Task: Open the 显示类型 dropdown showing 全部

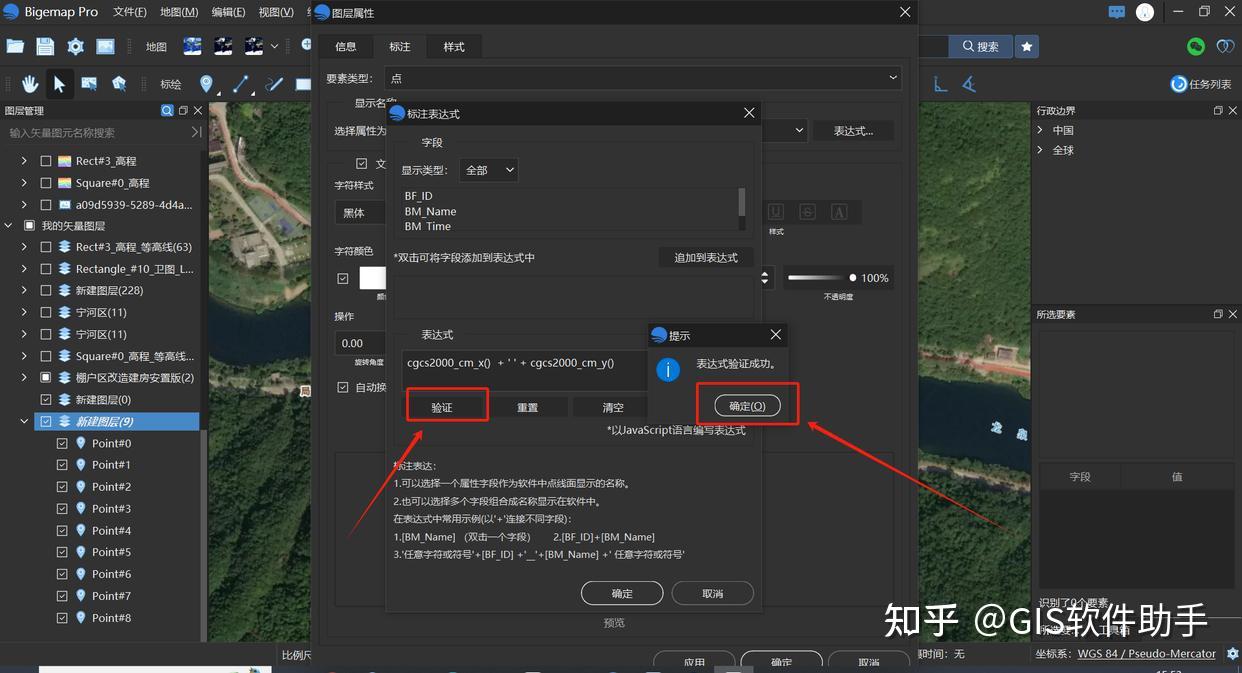Action: tap(488, 170)
